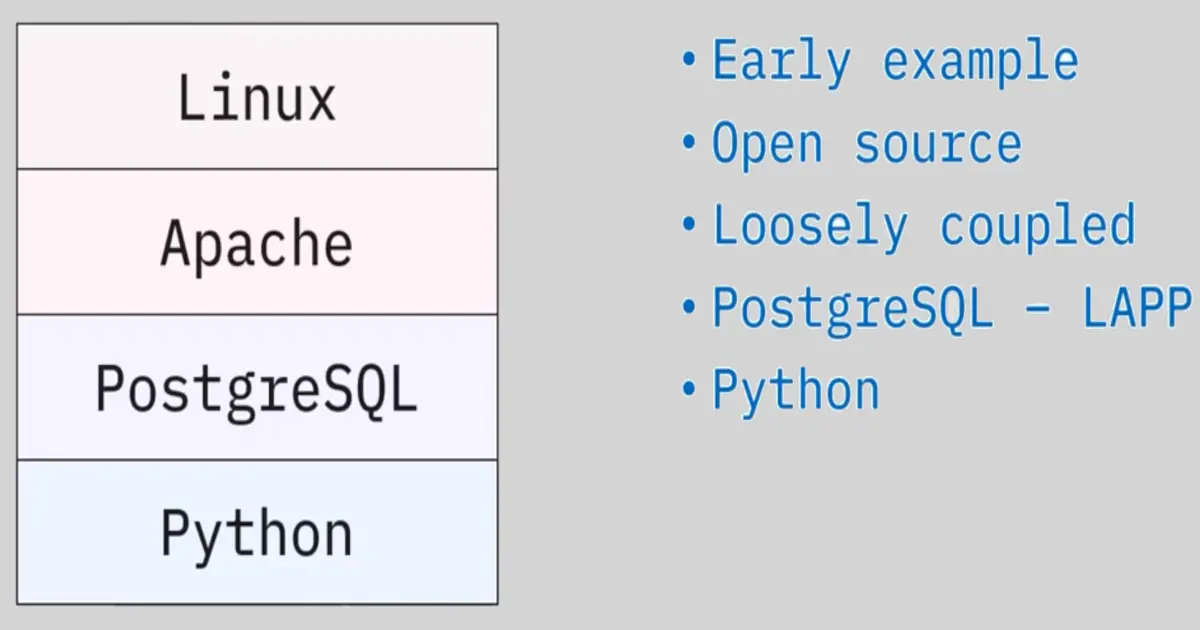
Task: Select the Python layer at the stack bottom
Action: 257,533
